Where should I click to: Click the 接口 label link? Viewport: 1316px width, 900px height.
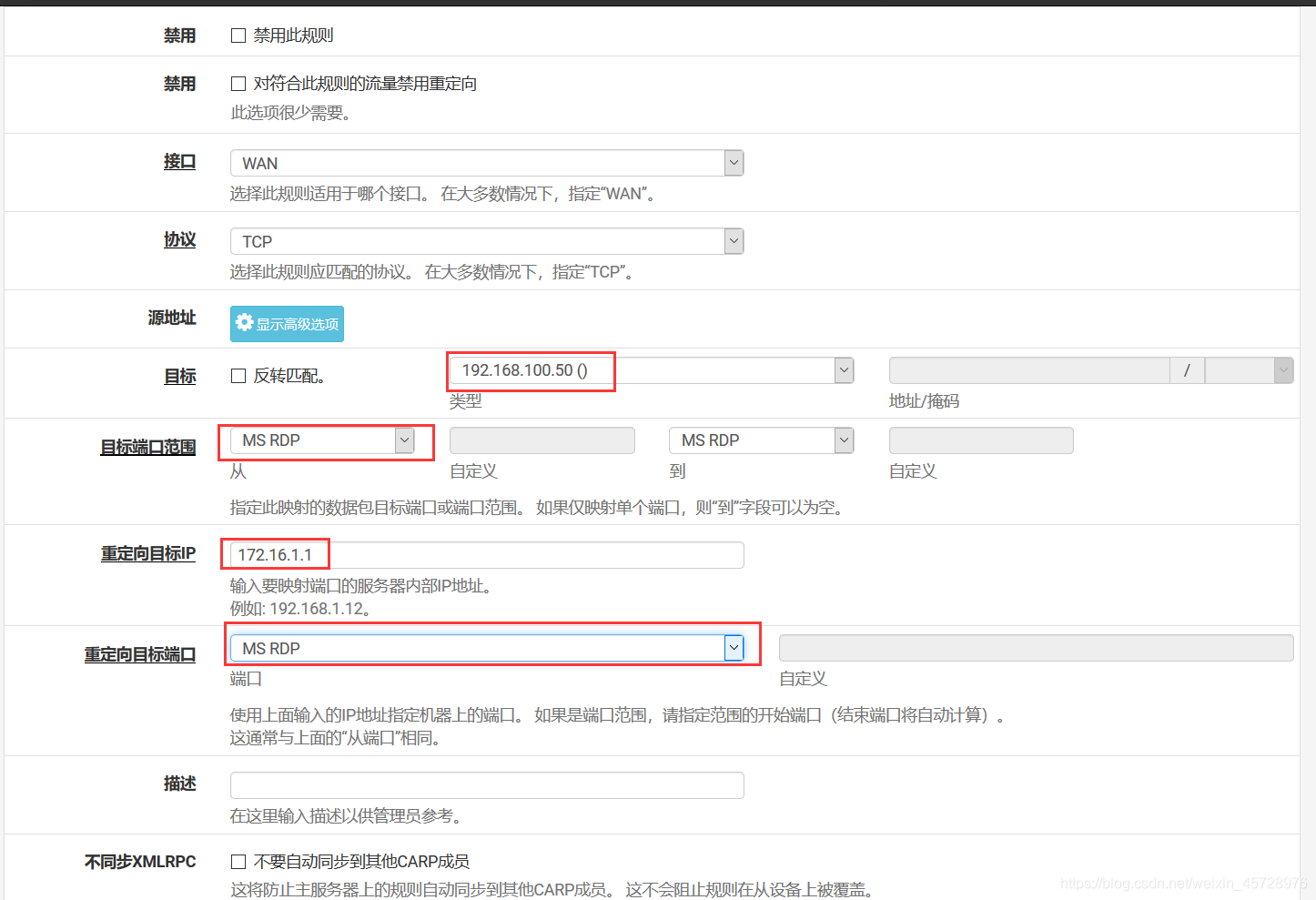(x=179, y=162)
